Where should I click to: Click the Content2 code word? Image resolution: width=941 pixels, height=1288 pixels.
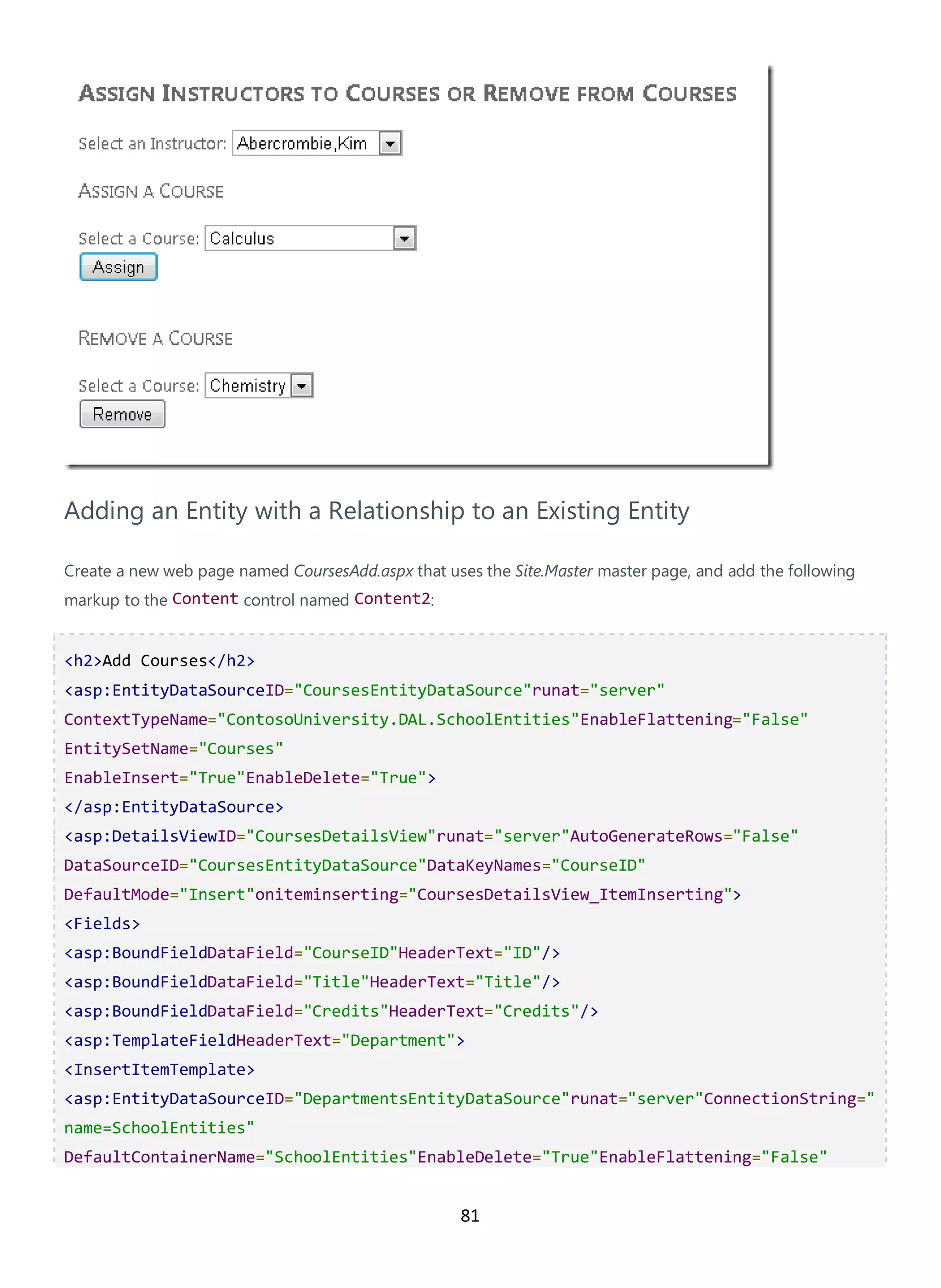(392, 599)
